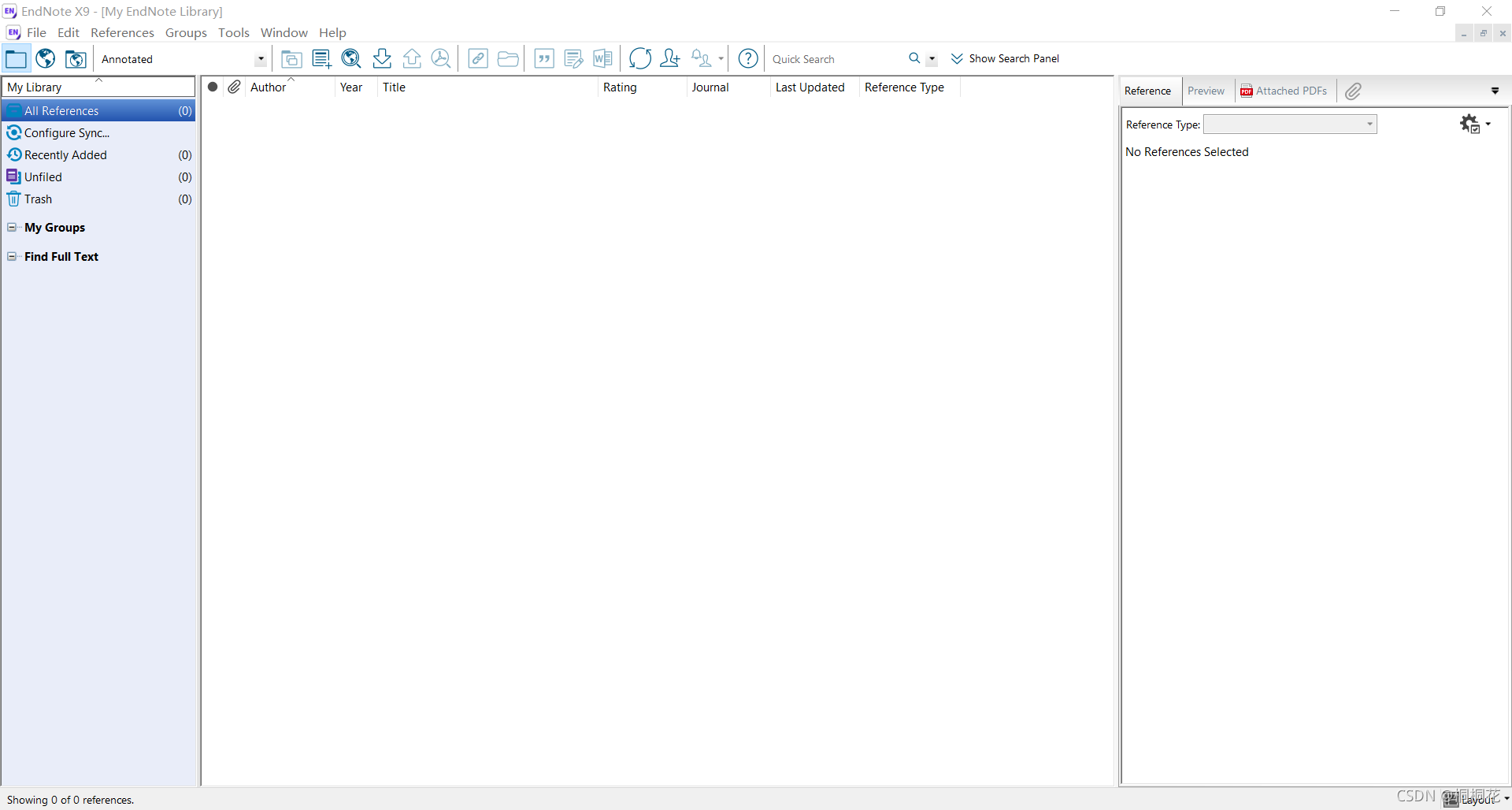Open the File menu
The height and width of the screenshot is (810, 1512).
pos(36,33)
